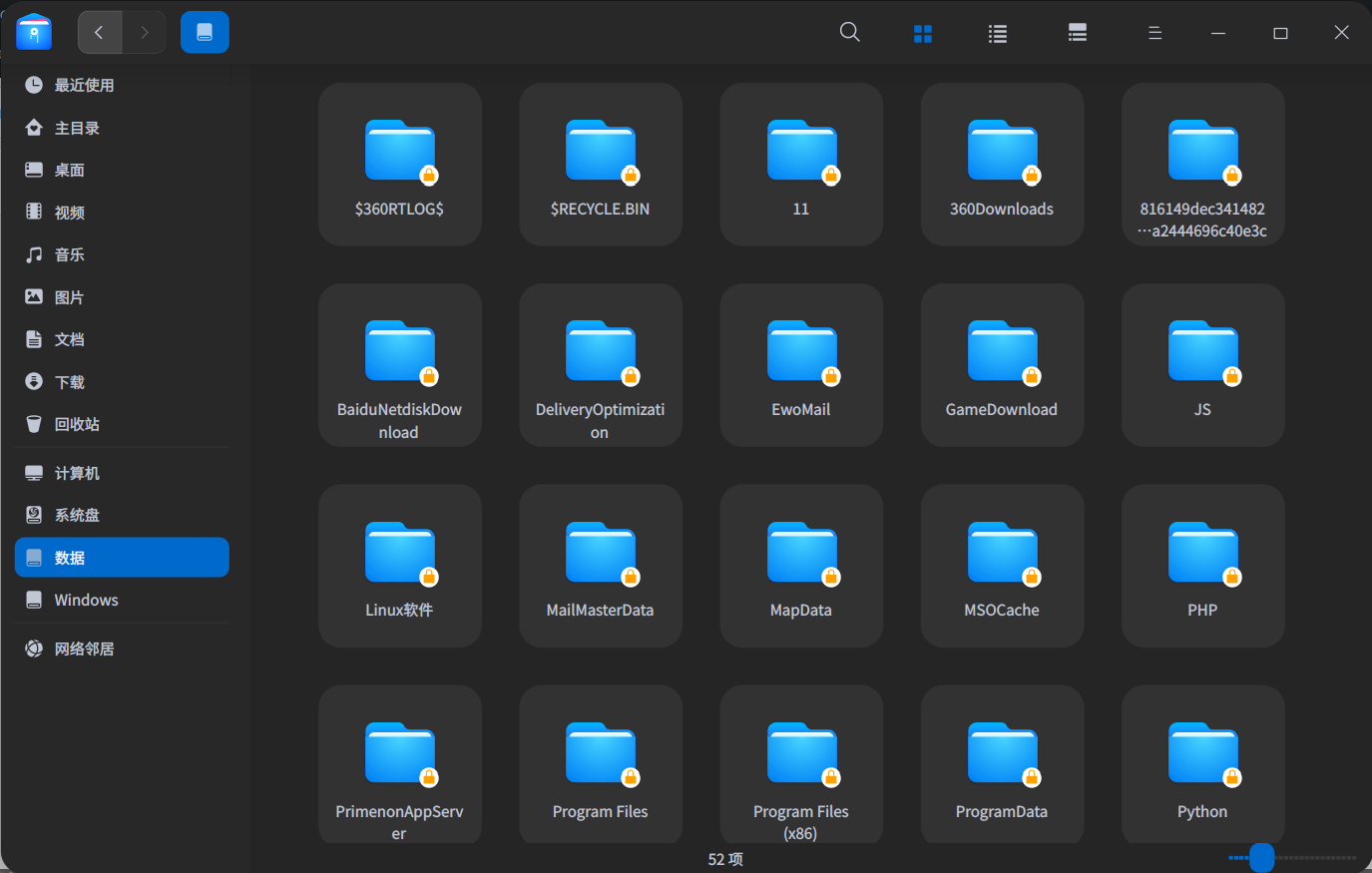Select the PrimenonAppServer folder icon
The height and width of the screenshot is (873, 1372).
pyautogui.click(x=400, y=753)
